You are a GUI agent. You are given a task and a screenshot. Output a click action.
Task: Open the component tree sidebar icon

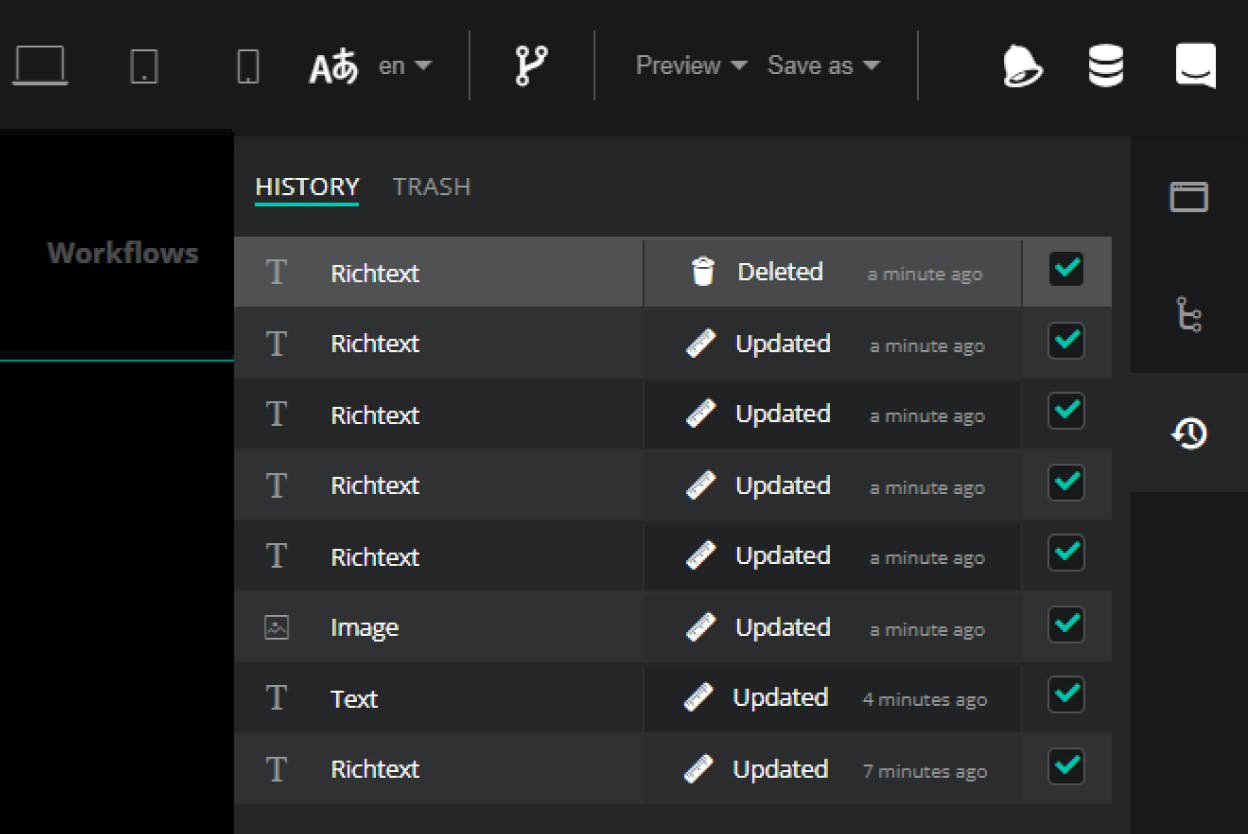(1189, 314)
